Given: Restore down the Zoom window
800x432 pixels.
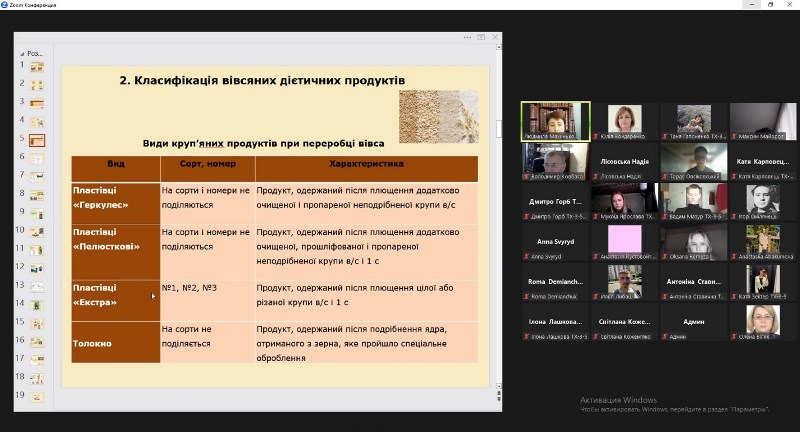Looking at the screenshot, I should pyautogui.click(x=770, y=5).
